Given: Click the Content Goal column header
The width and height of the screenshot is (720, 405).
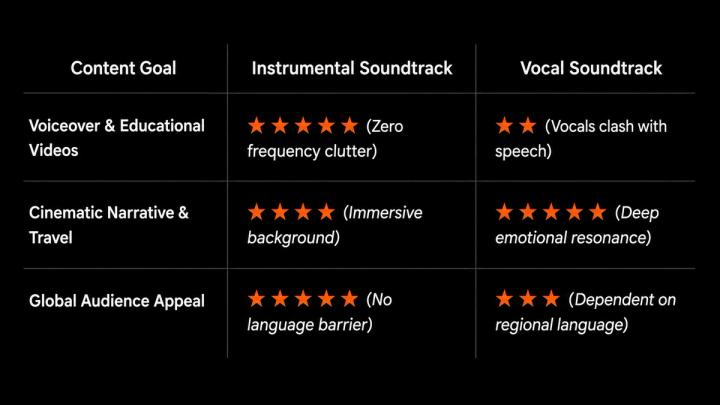Looking at the screenshot, I should [123, 68].
